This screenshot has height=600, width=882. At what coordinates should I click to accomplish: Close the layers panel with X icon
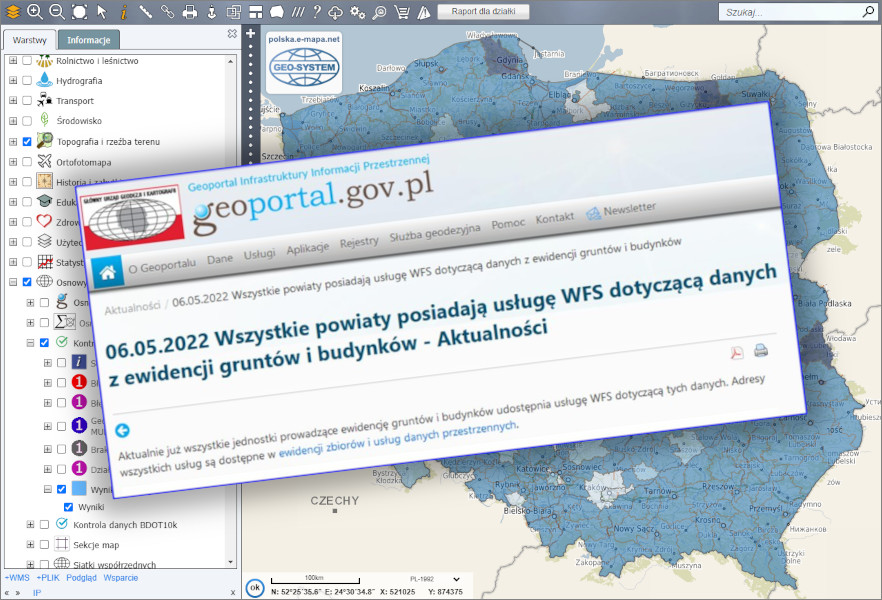[232, 34]
